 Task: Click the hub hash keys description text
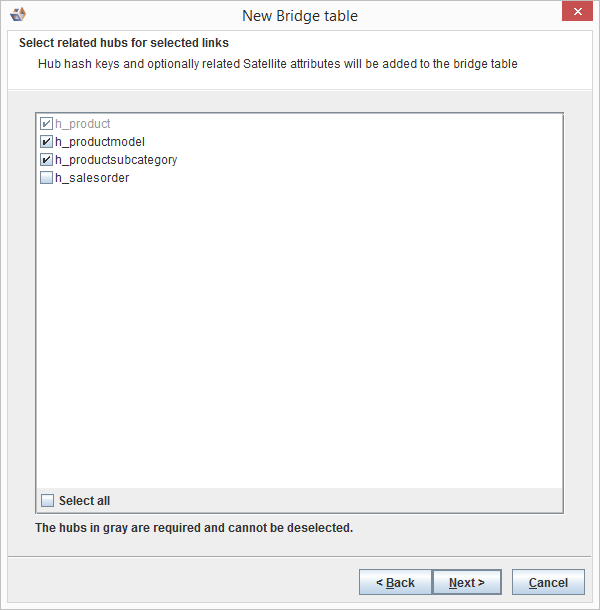pyautogui.click(x=277, y=63)
